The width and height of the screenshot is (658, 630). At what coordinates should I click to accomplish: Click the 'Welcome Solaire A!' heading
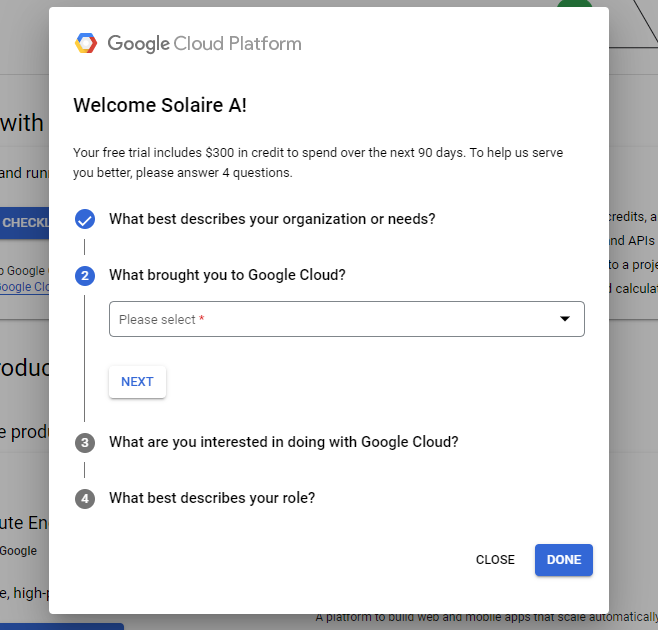160,105
